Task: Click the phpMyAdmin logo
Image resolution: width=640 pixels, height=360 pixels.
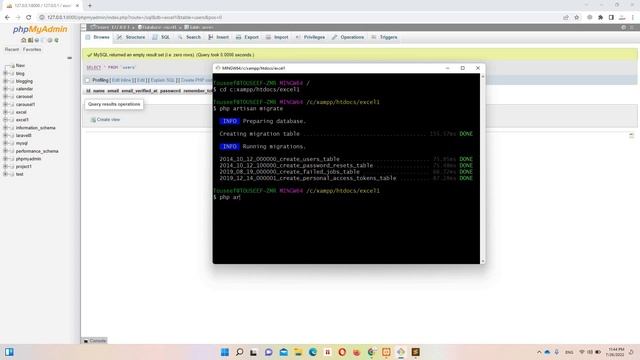Action: (x=40, y=29)
